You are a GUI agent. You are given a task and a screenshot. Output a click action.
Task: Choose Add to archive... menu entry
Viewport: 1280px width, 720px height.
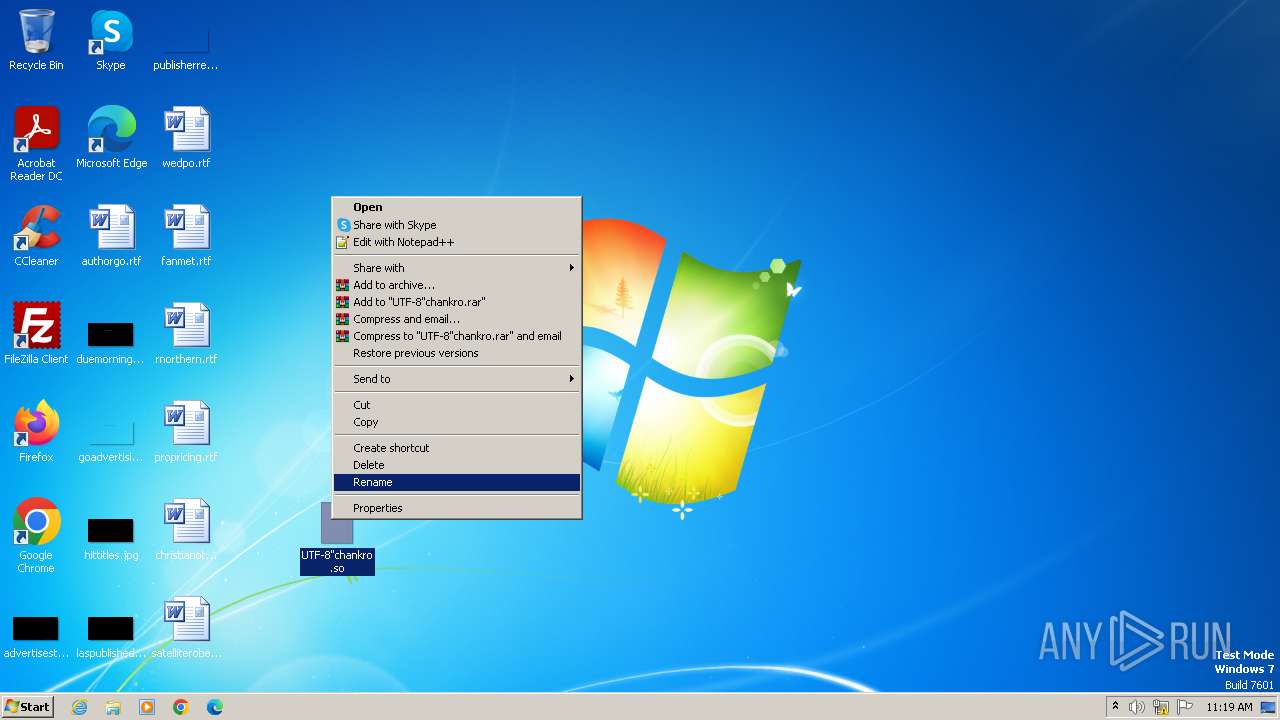pyautogui.click(x=456, y=285)
